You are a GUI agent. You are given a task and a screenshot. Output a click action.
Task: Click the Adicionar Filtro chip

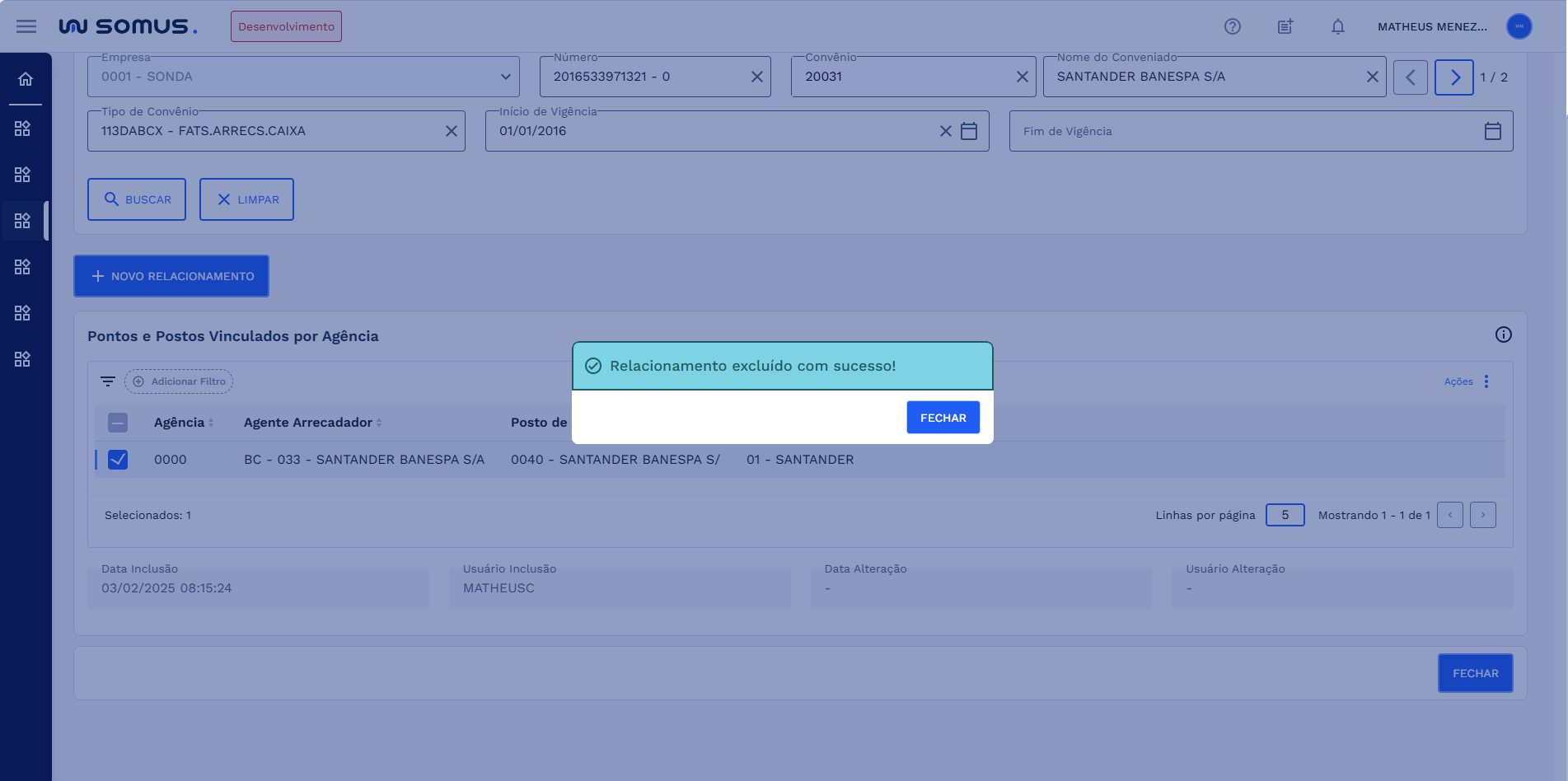click(179, 381)
